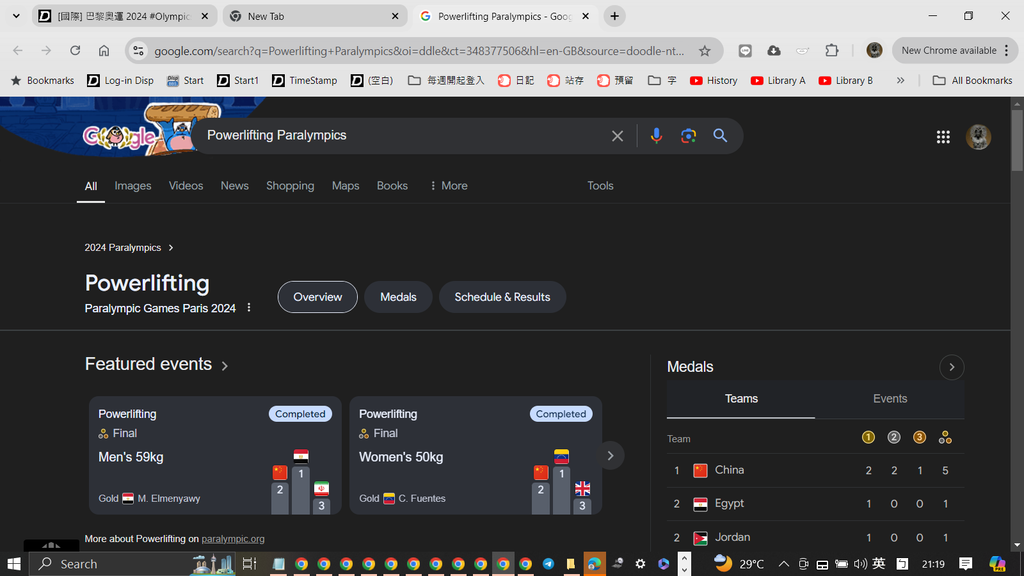
Task: Click the voice search microphone icon
Action: pyautogui.click(x=656, y=136)
